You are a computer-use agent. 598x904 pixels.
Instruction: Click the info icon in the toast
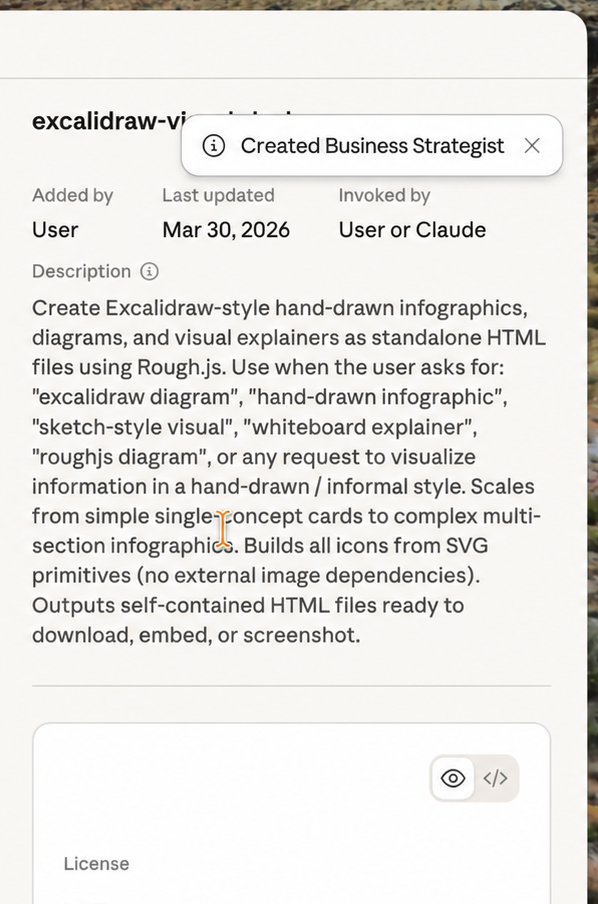213,146
